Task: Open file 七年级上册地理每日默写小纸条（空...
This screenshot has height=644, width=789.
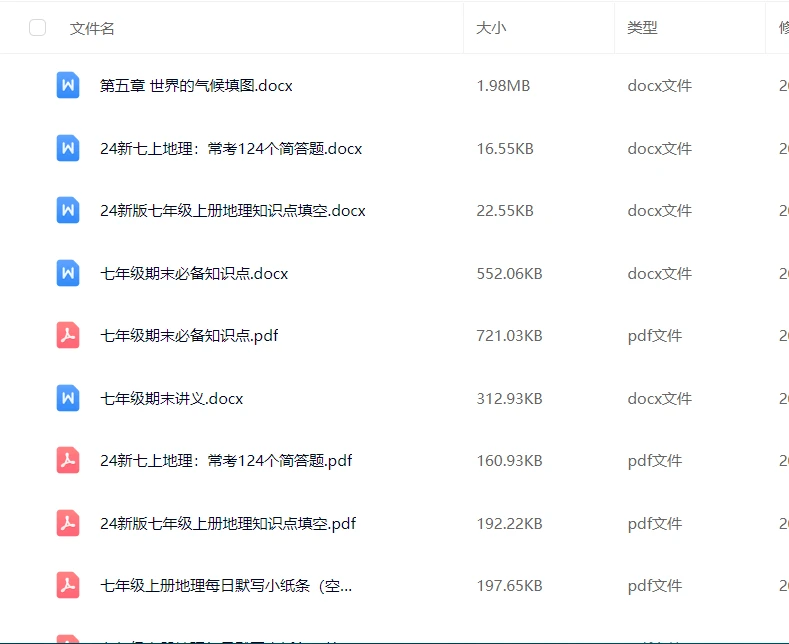Action: click(x=226, y=586)
